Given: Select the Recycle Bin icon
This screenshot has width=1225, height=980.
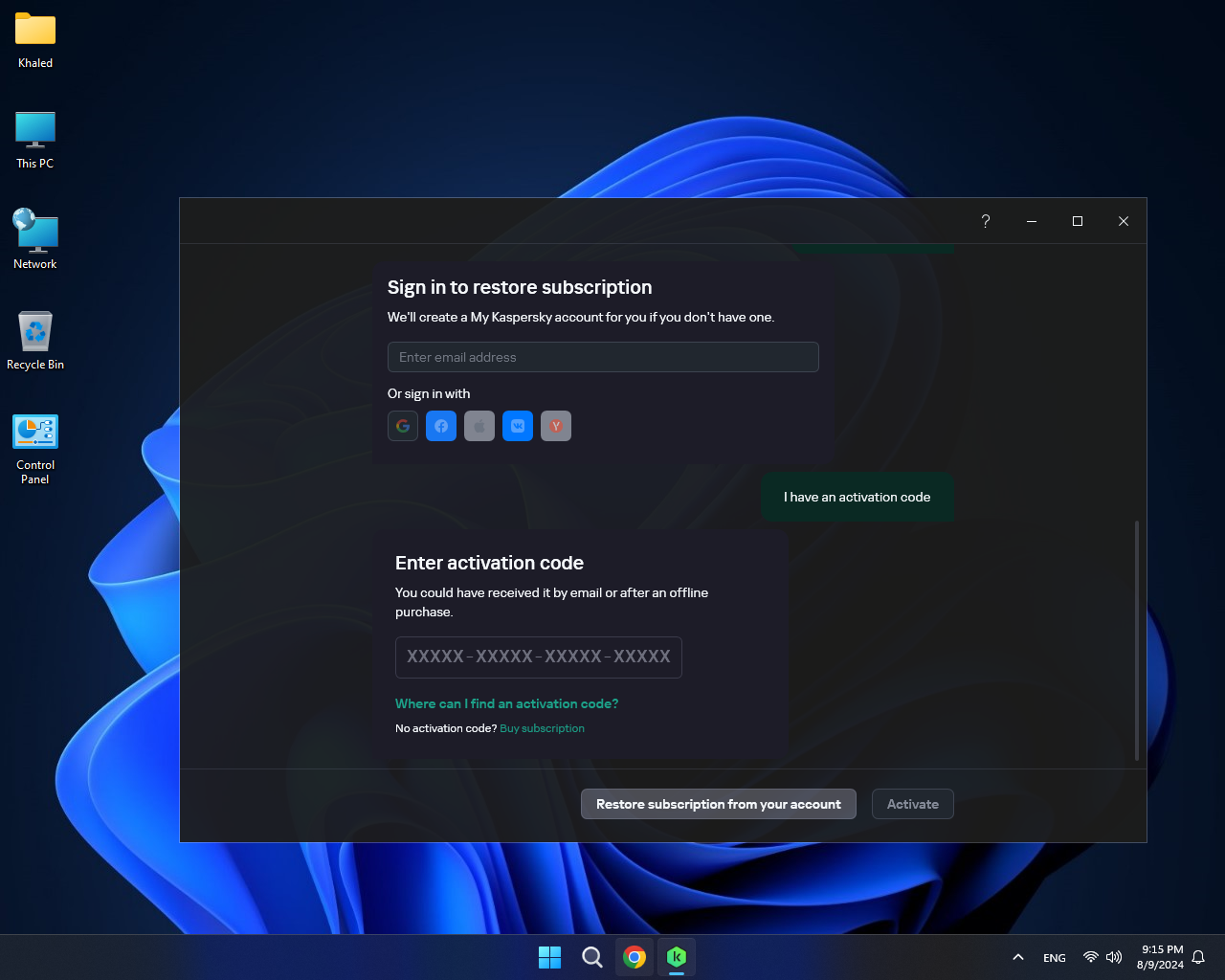Looking at the screenshot, I should (x=35, y=341).
